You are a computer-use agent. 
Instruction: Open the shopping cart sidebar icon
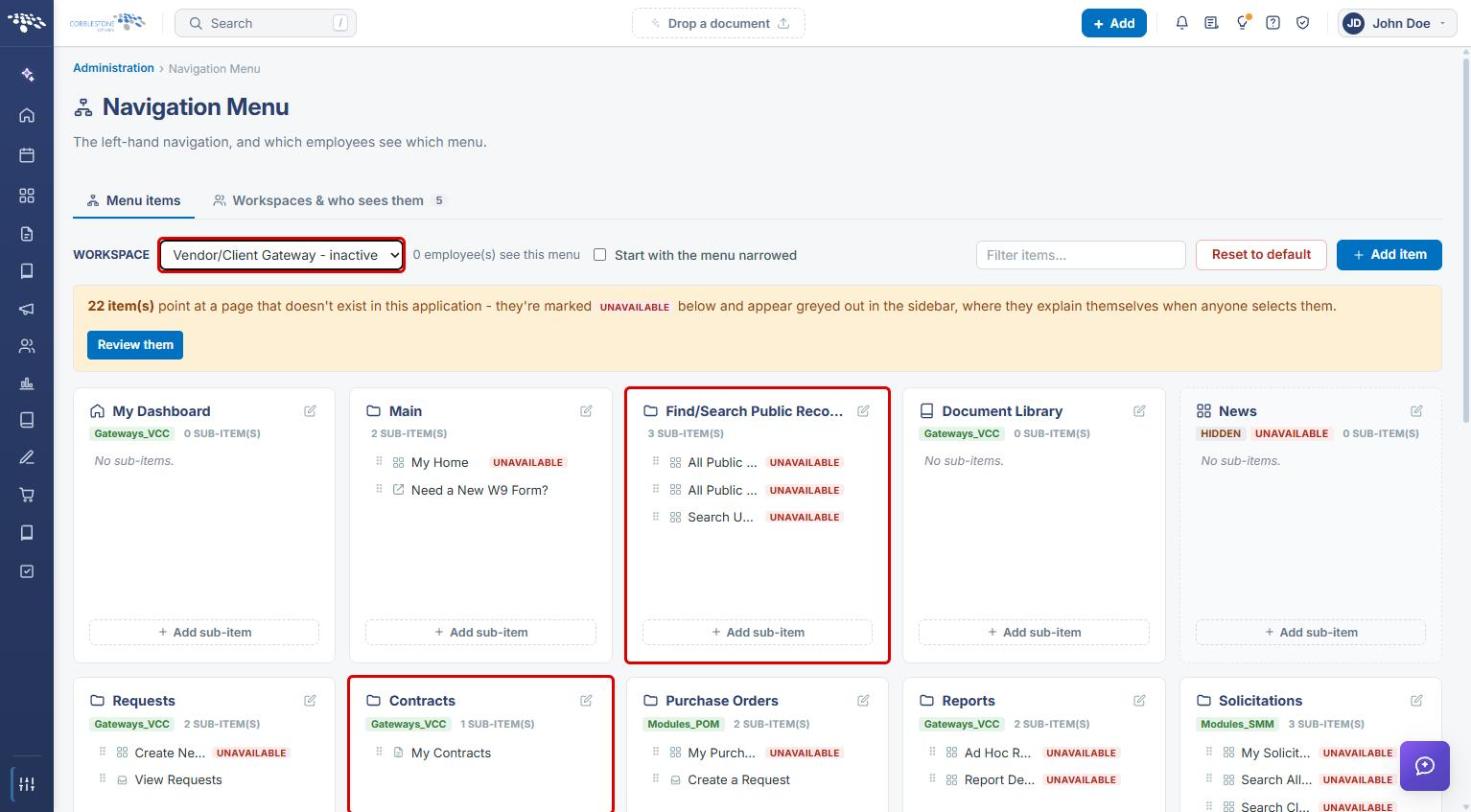coord(27,494)
